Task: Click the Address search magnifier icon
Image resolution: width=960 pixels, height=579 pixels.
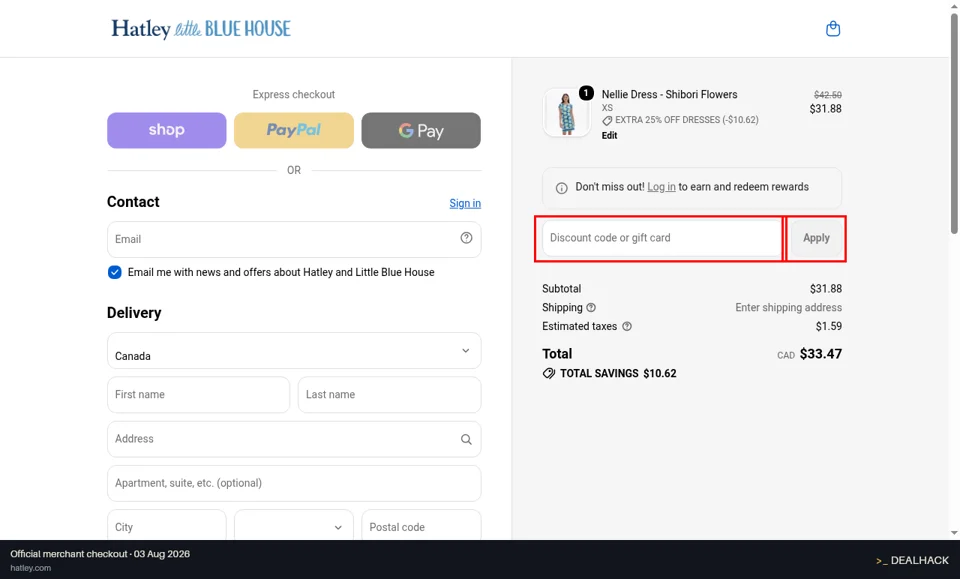Action: pyautogui.click(x=466, y=439)
